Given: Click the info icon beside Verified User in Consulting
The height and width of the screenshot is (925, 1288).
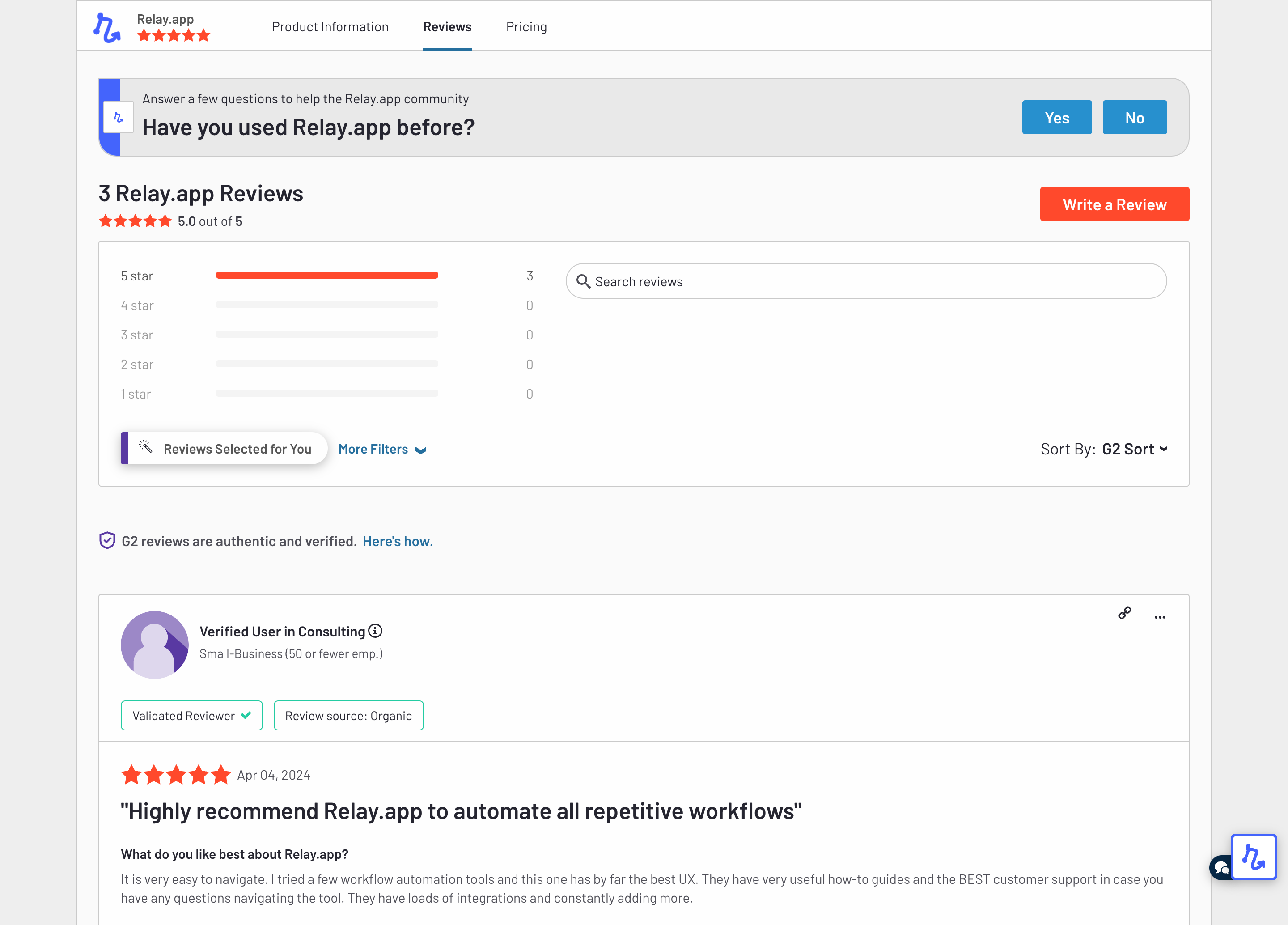Looking at the screenshot, I should pos(375,631).
